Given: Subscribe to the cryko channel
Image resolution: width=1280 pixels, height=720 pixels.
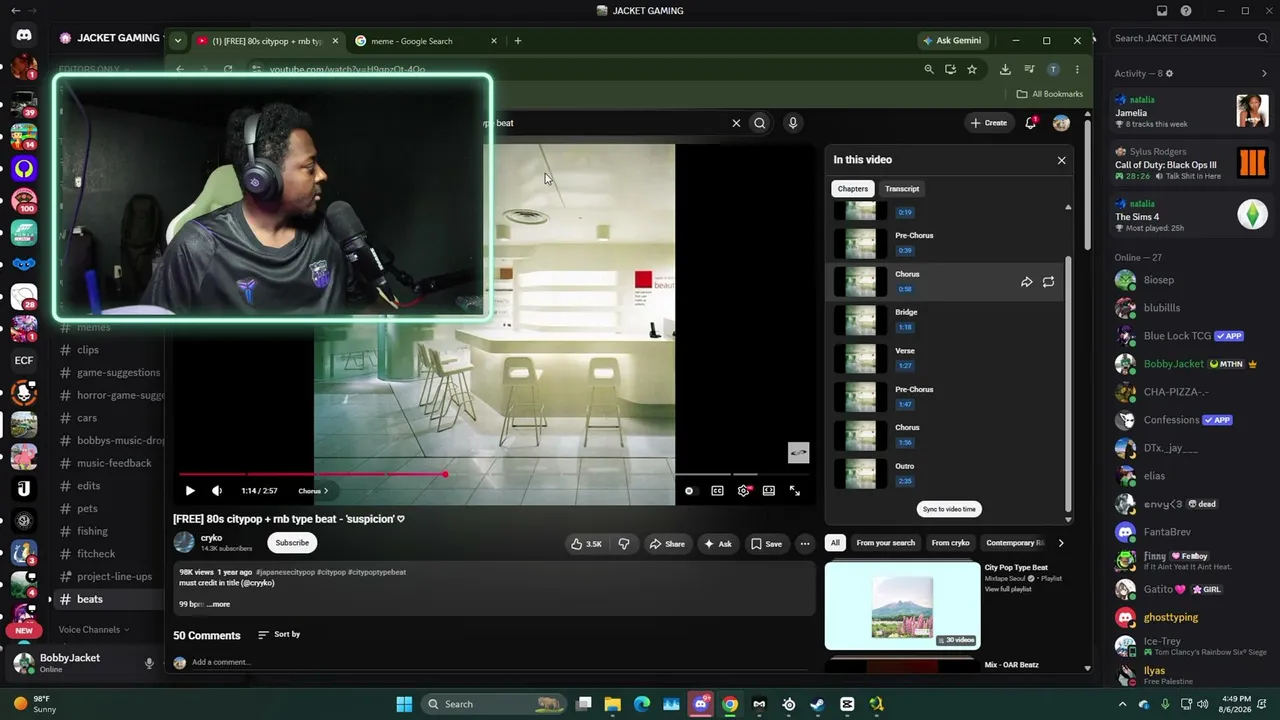Looking at the screenshot, I should click(x=292, y=543).
